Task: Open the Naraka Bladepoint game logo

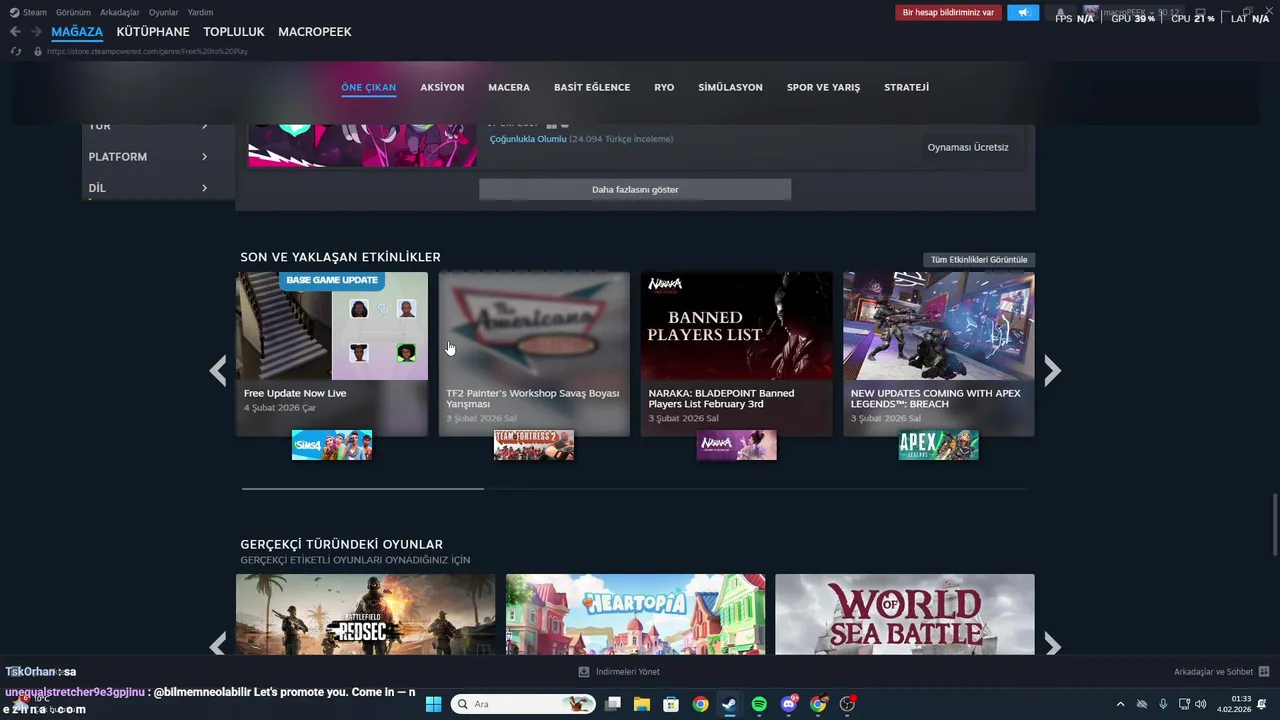Action: click(x=736, y=445)
